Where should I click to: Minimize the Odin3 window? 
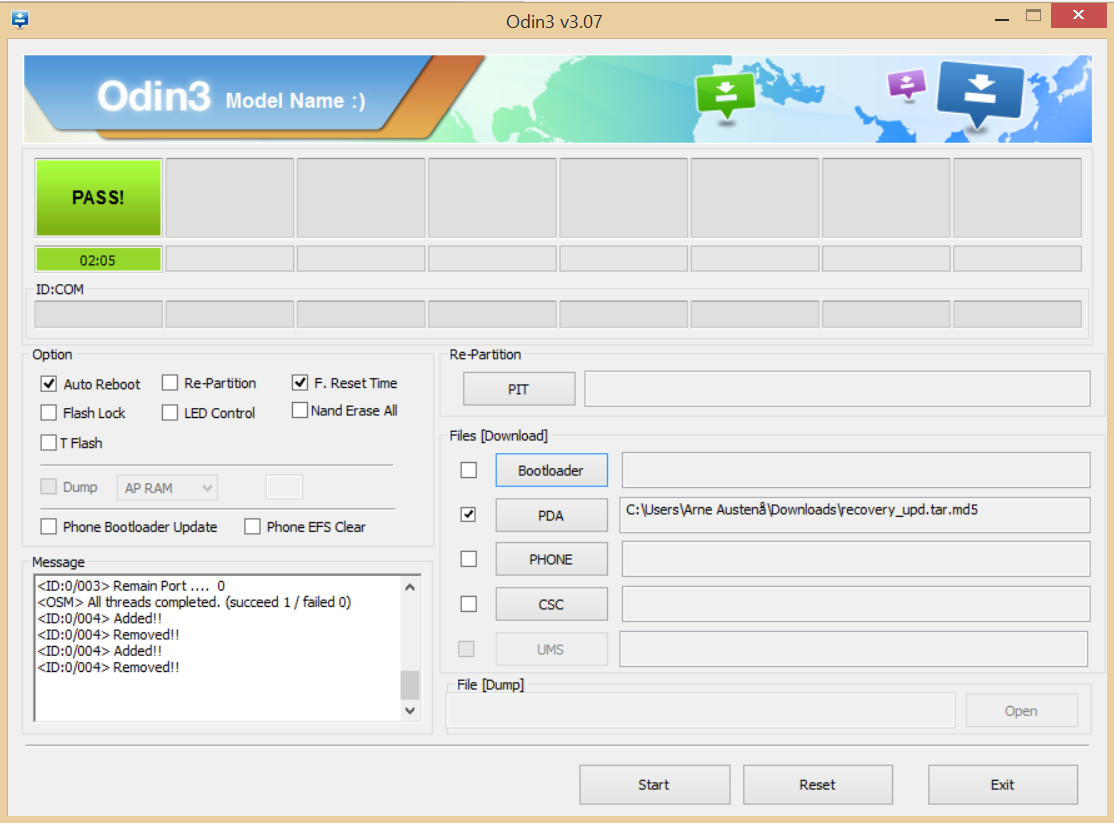1002,19
